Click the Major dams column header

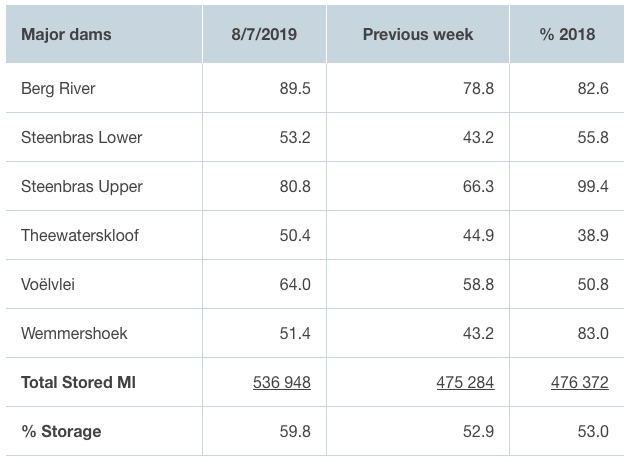66,34
